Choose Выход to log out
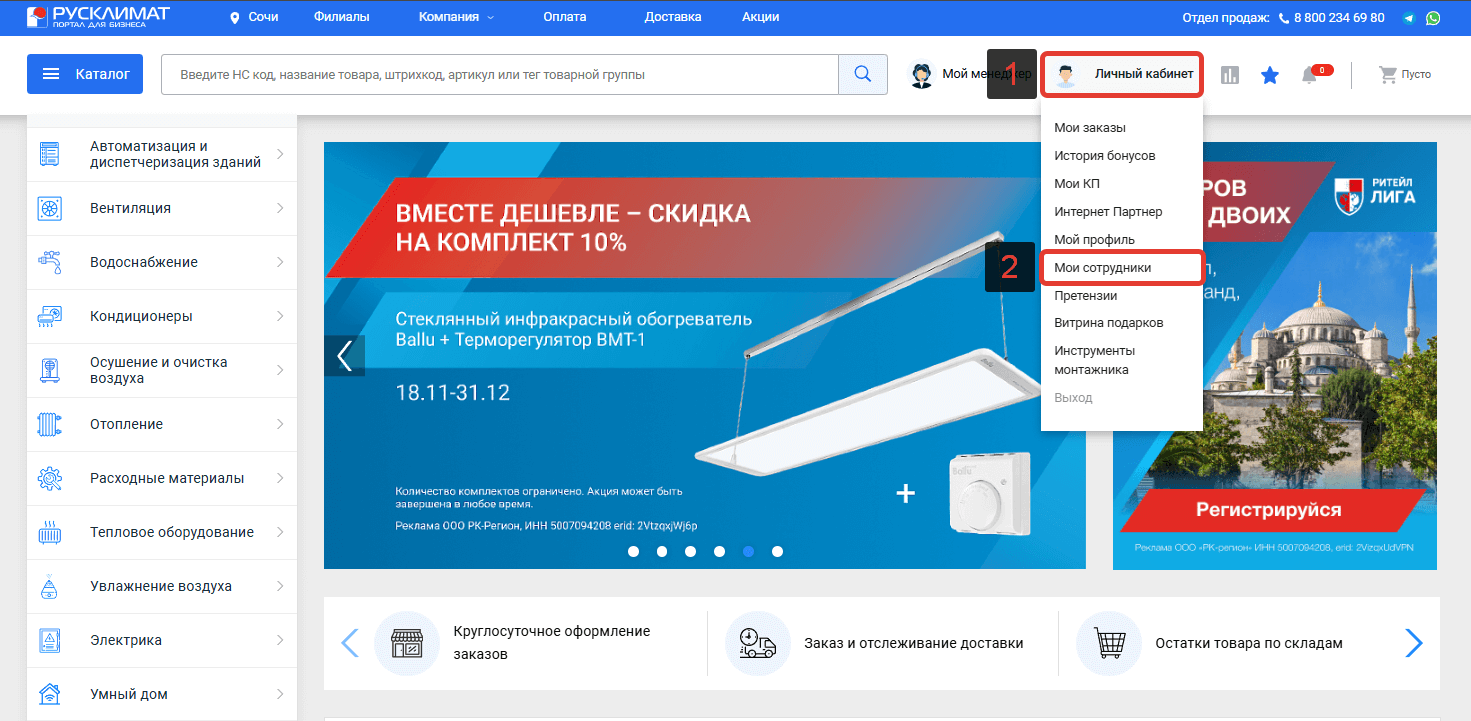1471x721 pixels. (1073, 398)
